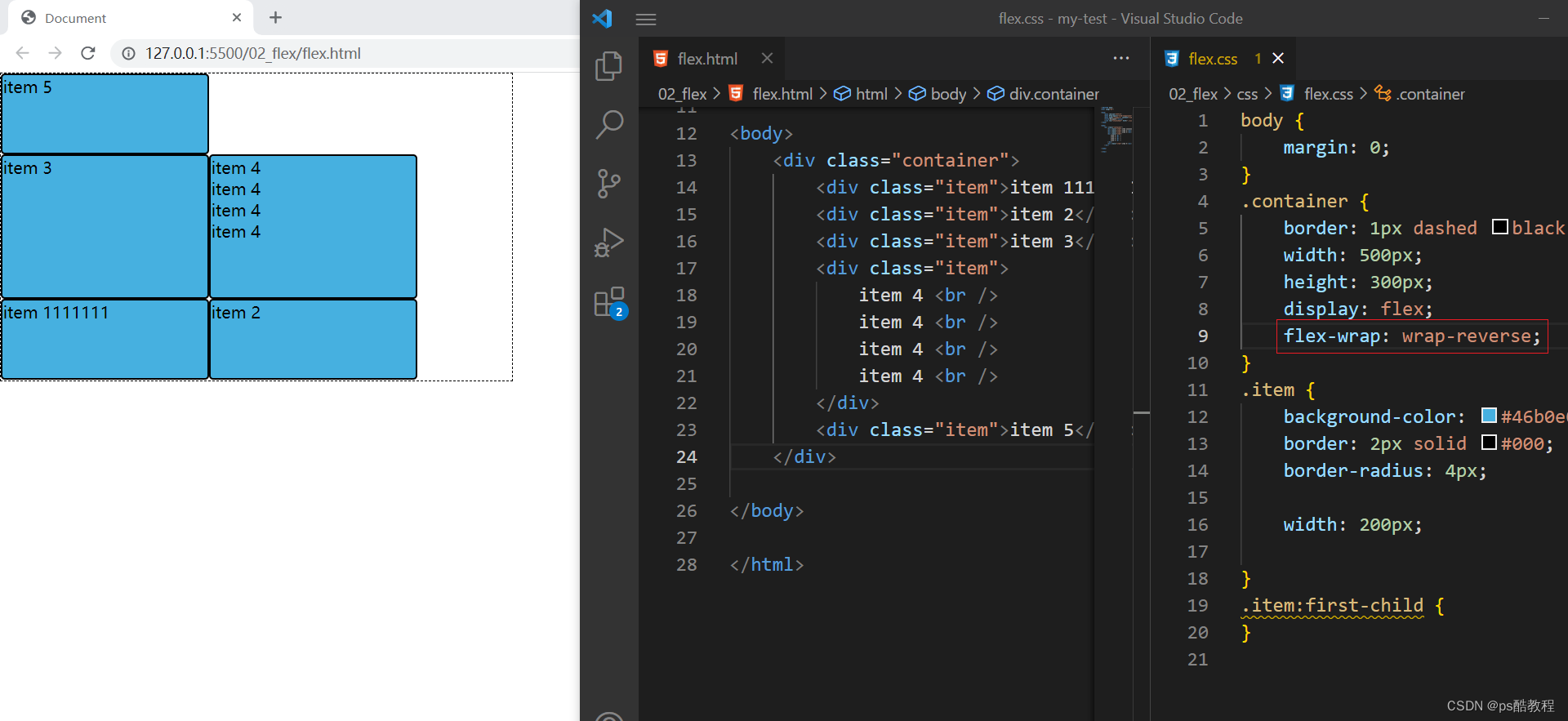The width and height of the screenshot is (1568, 721).
Task: Click flex.css breadcrumb segment
Action: [1329, 94]
